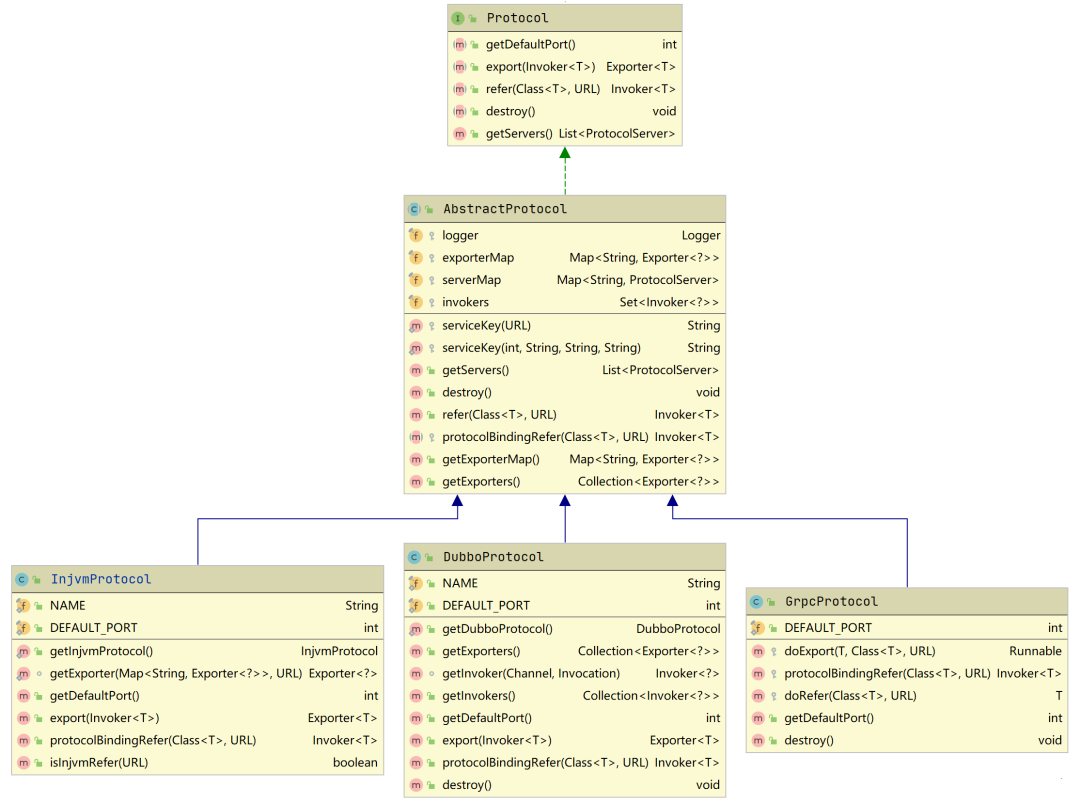Click the field icon of GrpcProtocol DEFAULT_PORT
This screenshot has height=802, width=1079.
click(x=758, y=629)
